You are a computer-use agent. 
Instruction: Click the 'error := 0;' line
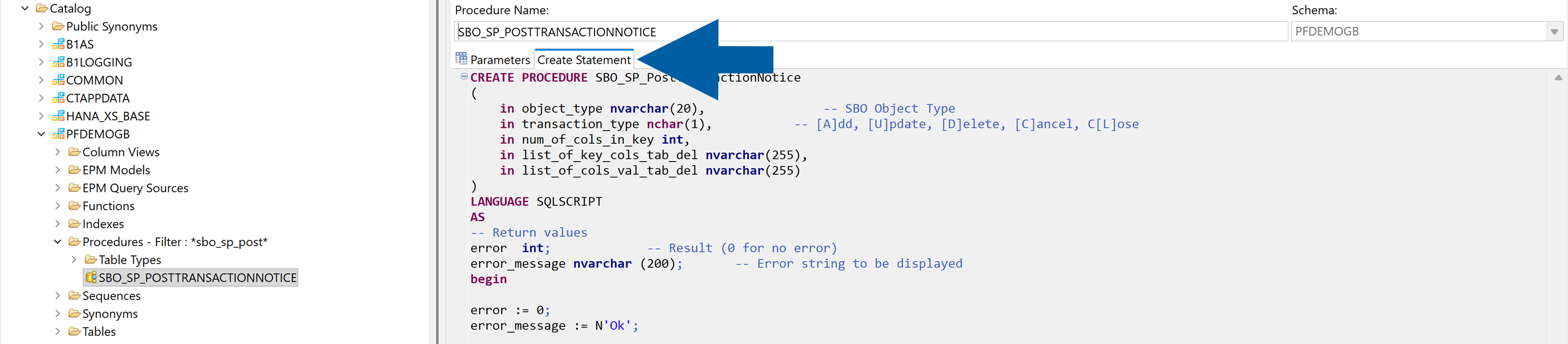pyautogui.click(x=510, y=310)
